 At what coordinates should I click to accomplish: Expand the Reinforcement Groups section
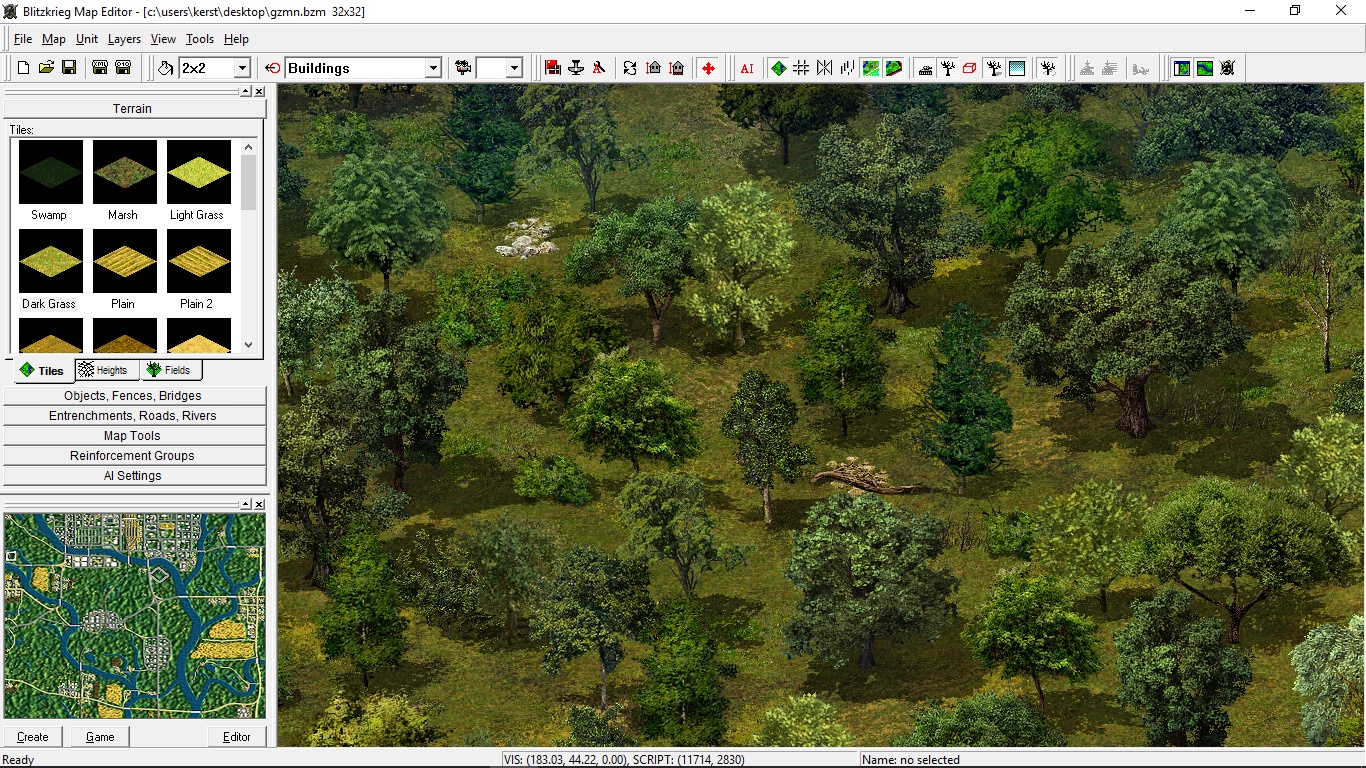134,456
